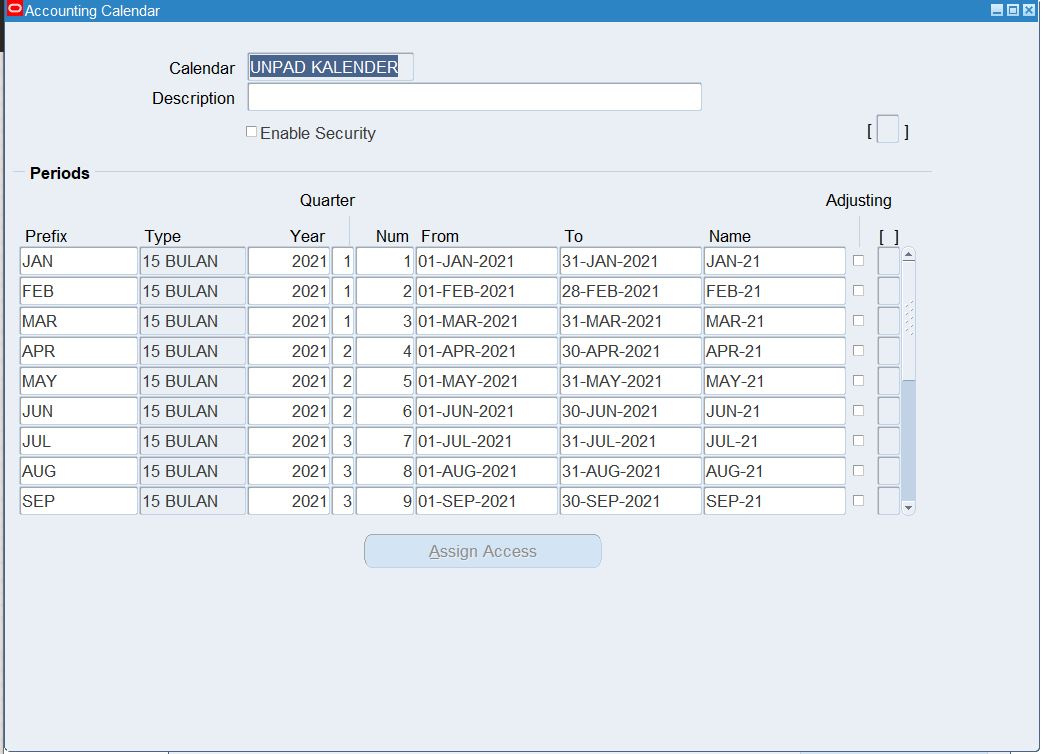Click the Num field showing 3
1045x754 pixels.
click(x=385, y=321)
